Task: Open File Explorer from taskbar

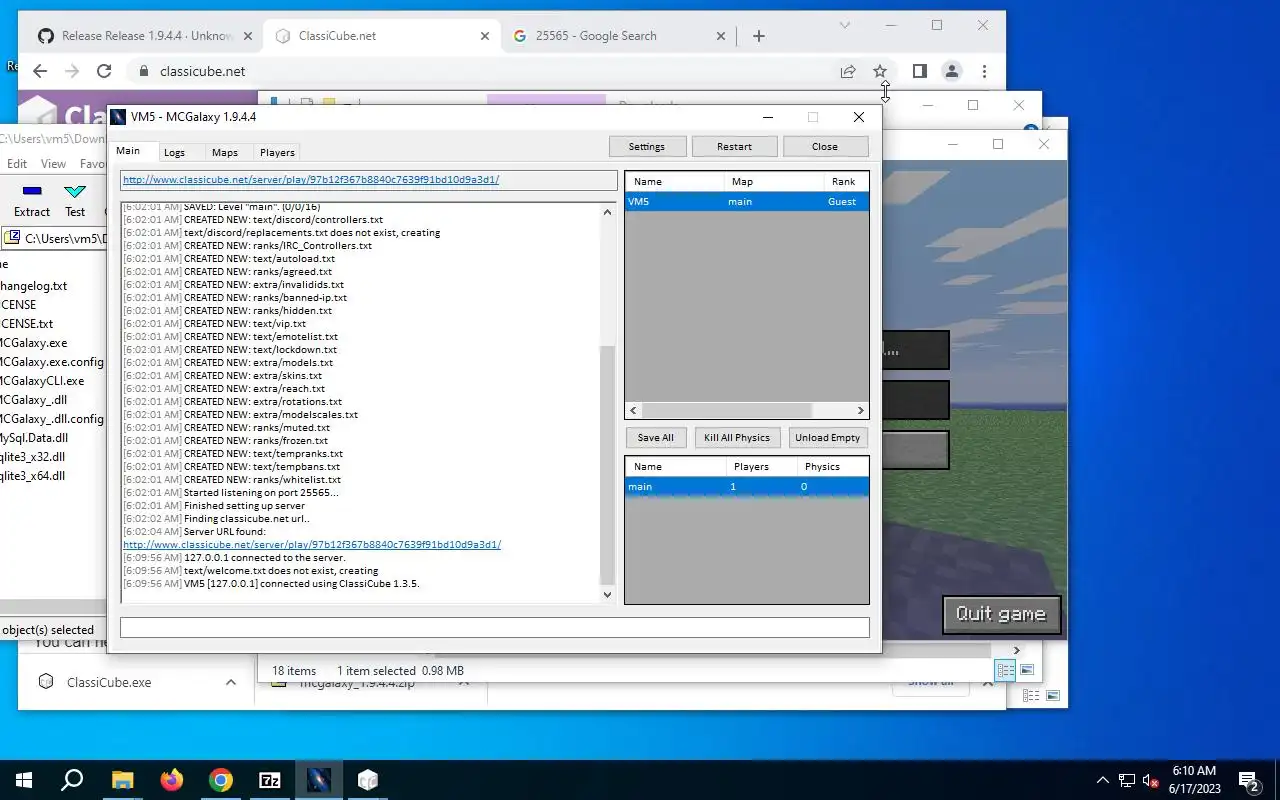Action: 122,780
